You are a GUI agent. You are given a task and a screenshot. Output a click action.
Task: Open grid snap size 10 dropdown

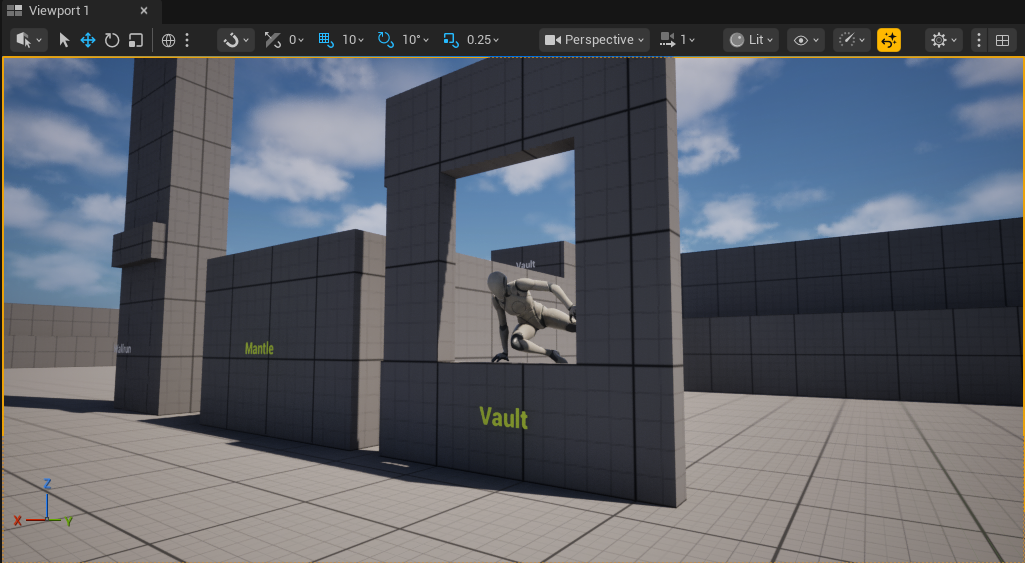coord(353,40)
